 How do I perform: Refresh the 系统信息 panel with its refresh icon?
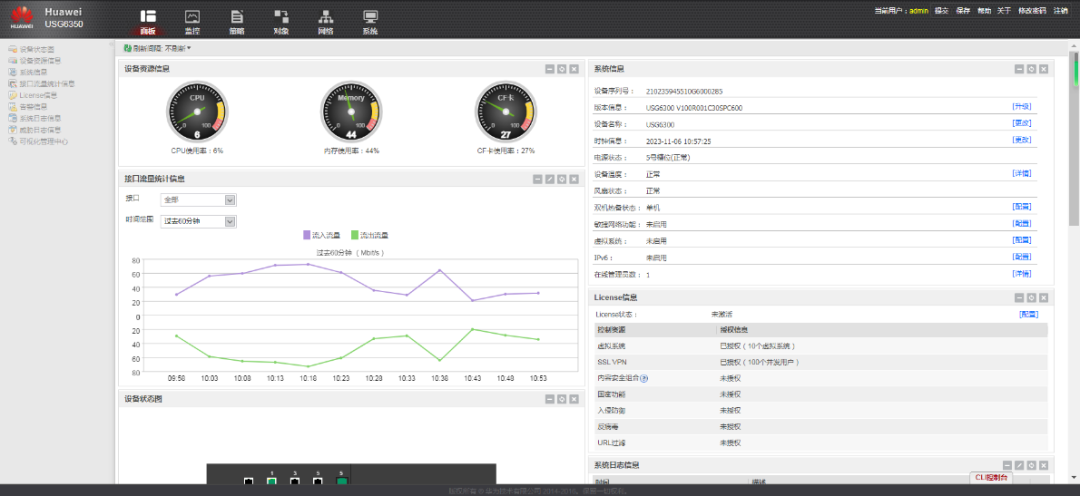pos(1031,69)
